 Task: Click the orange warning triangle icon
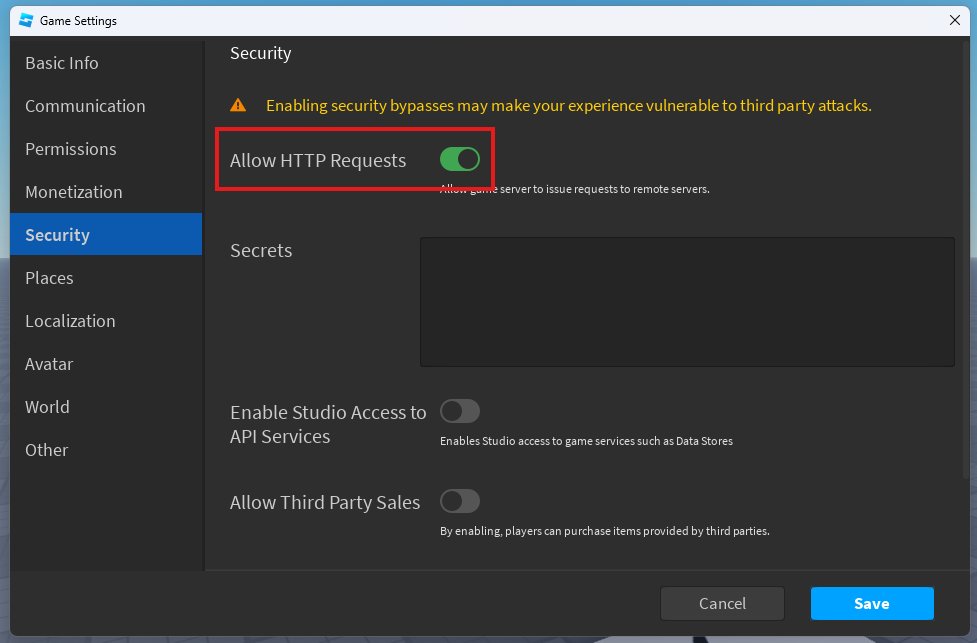(238, 105)
